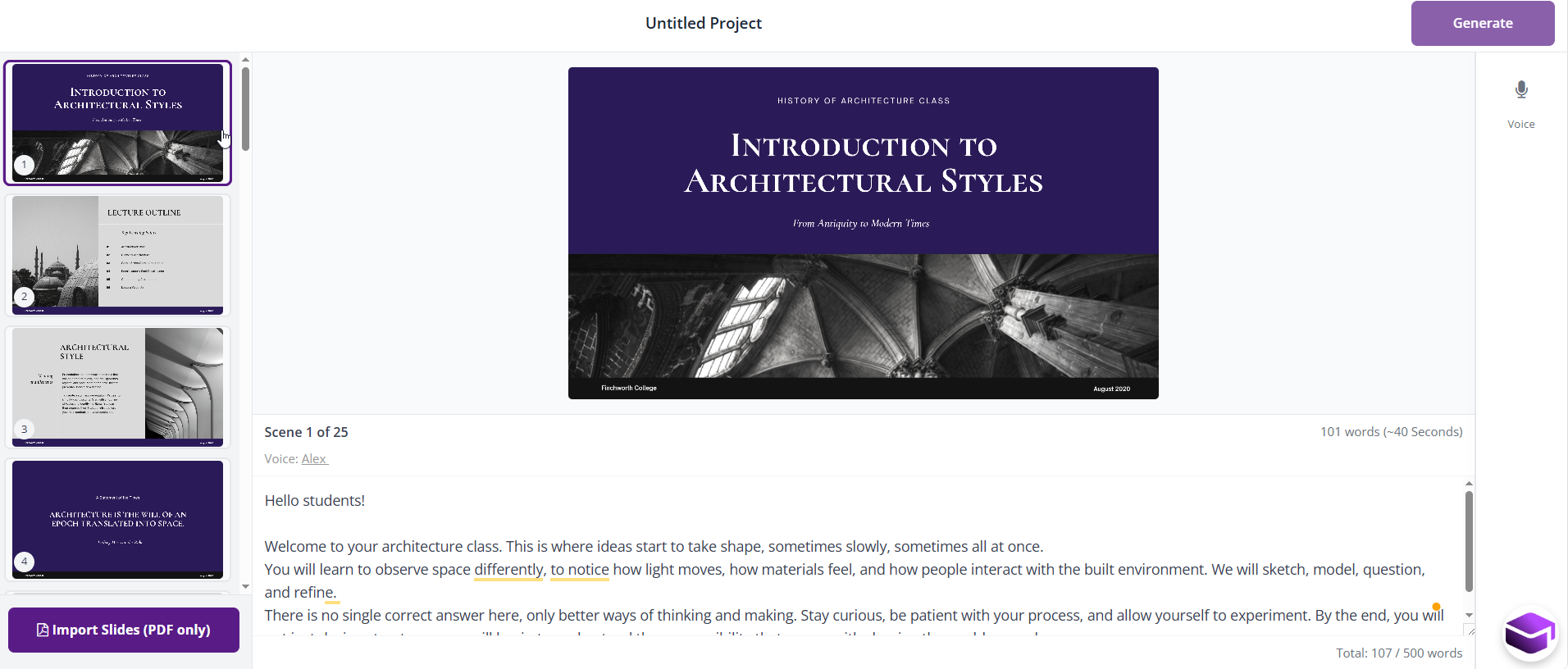
Task: Click the slide panel scroll-up arrow
Action: tap(245, 60)
